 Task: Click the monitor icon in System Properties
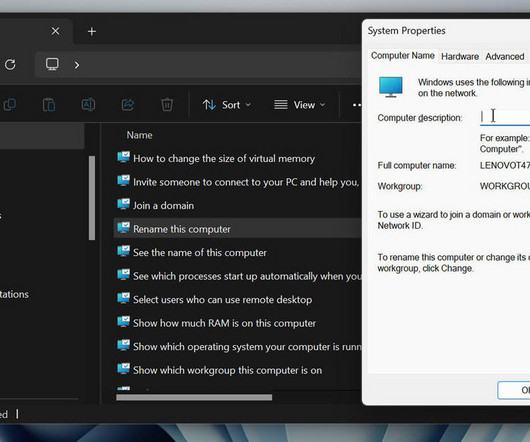[x=390, y=87]
